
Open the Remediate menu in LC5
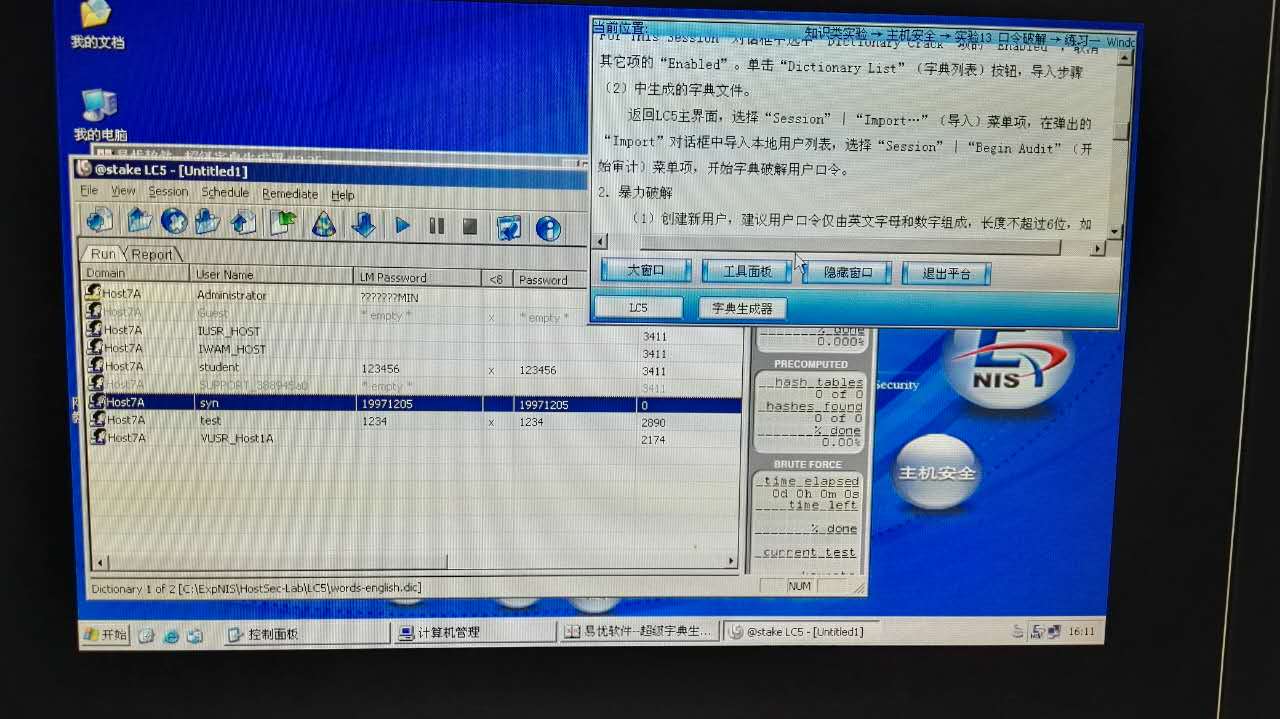pyautogui.click(x=290, y=194)
